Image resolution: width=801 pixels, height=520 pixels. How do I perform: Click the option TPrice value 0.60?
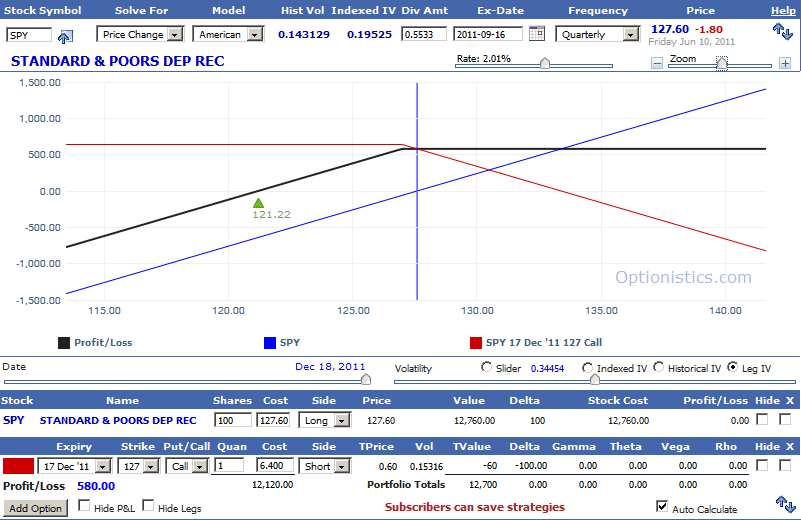(388, 466)
